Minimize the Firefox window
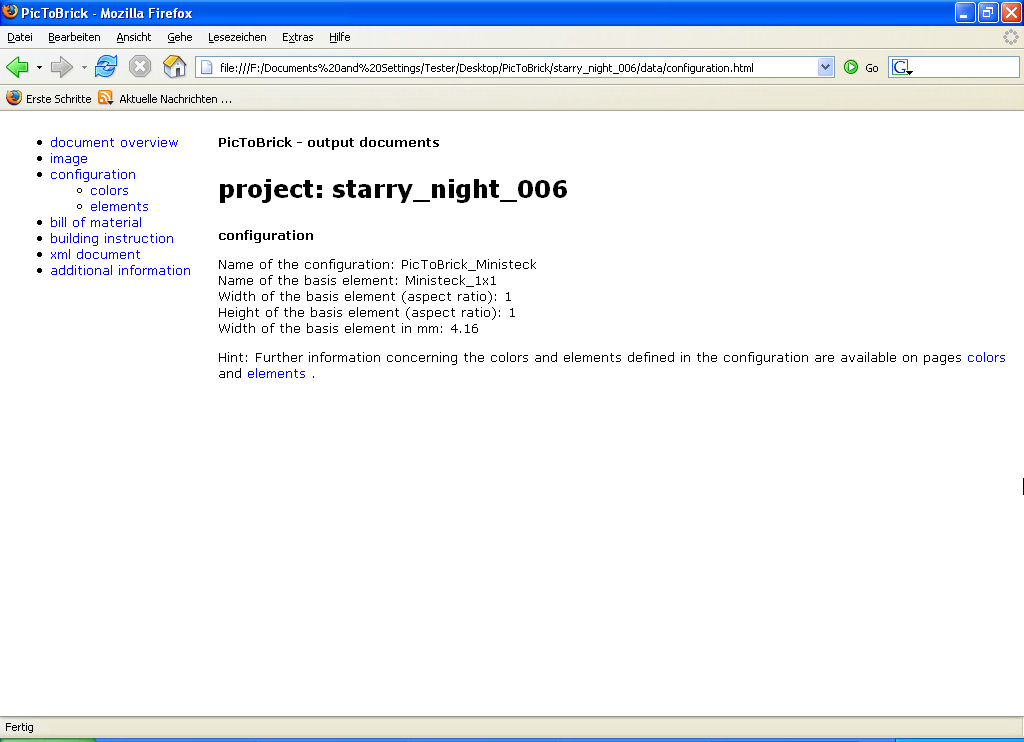This screenshot has height=742, width=1024. pyautogui.click(x=965, y=12)
